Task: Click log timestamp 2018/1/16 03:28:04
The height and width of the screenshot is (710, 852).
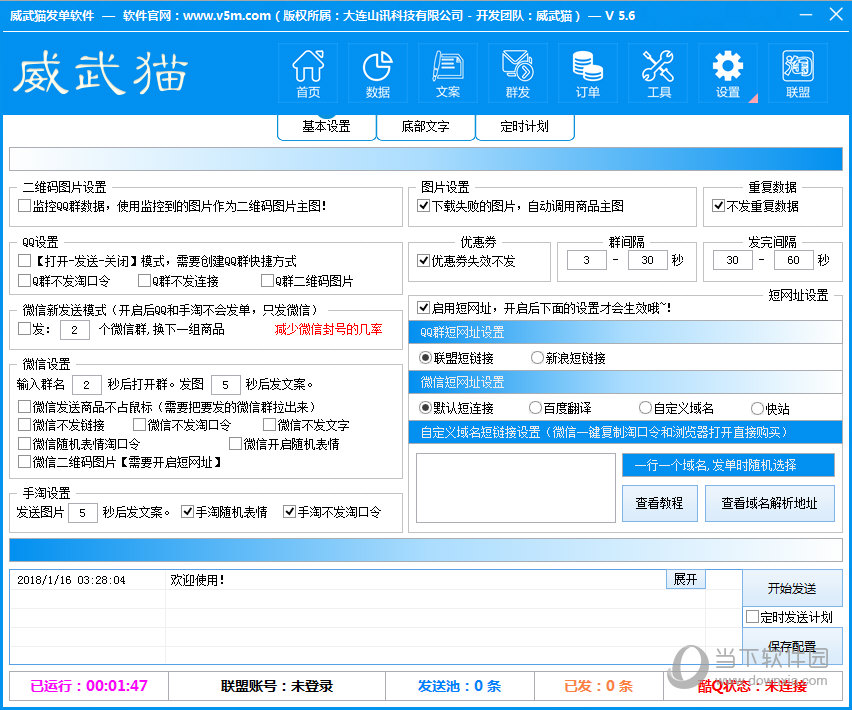Action: pos(71,580)
